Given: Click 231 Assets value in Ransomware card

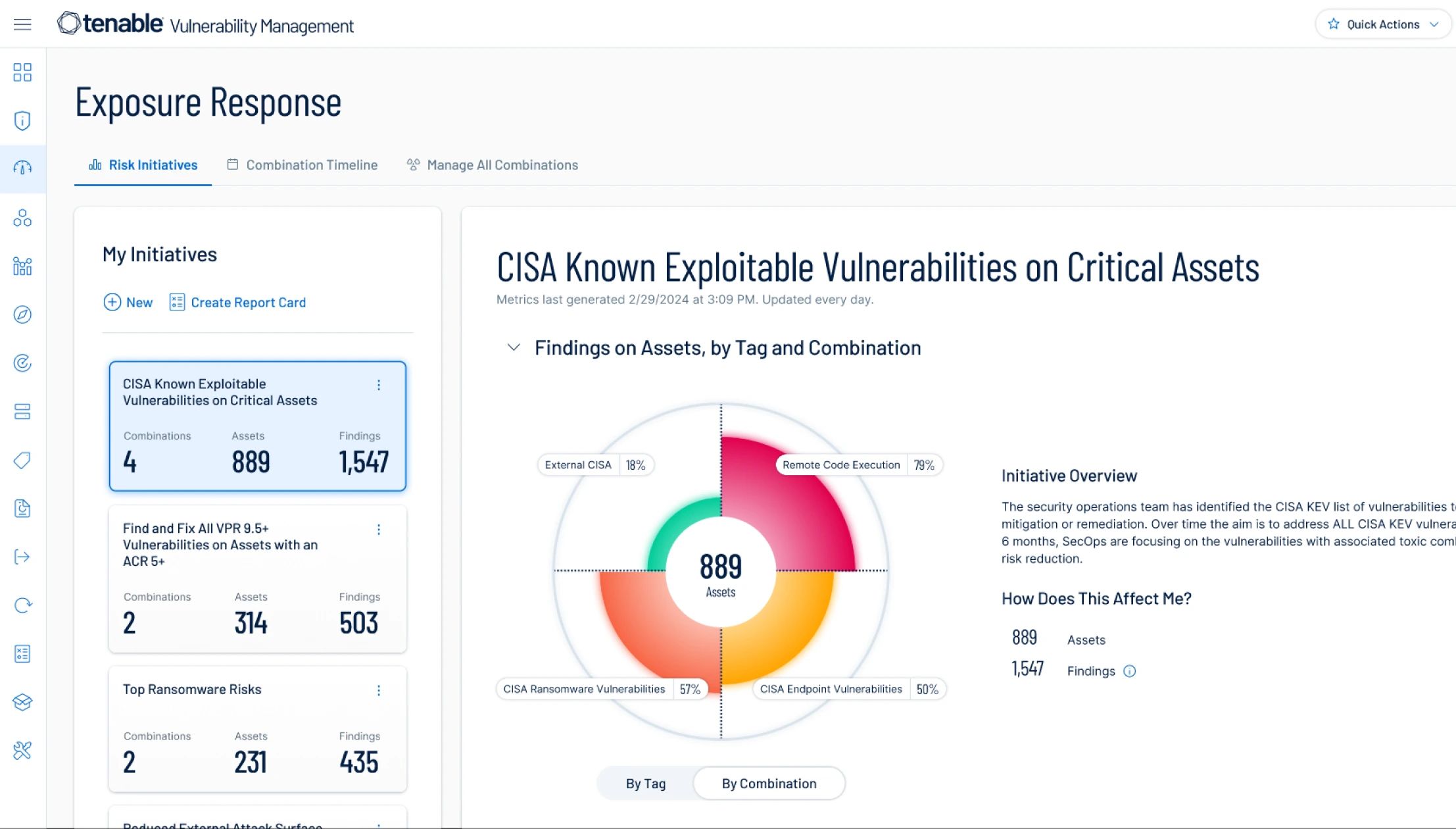Looking at the screenshot, I should coord(251,763).
